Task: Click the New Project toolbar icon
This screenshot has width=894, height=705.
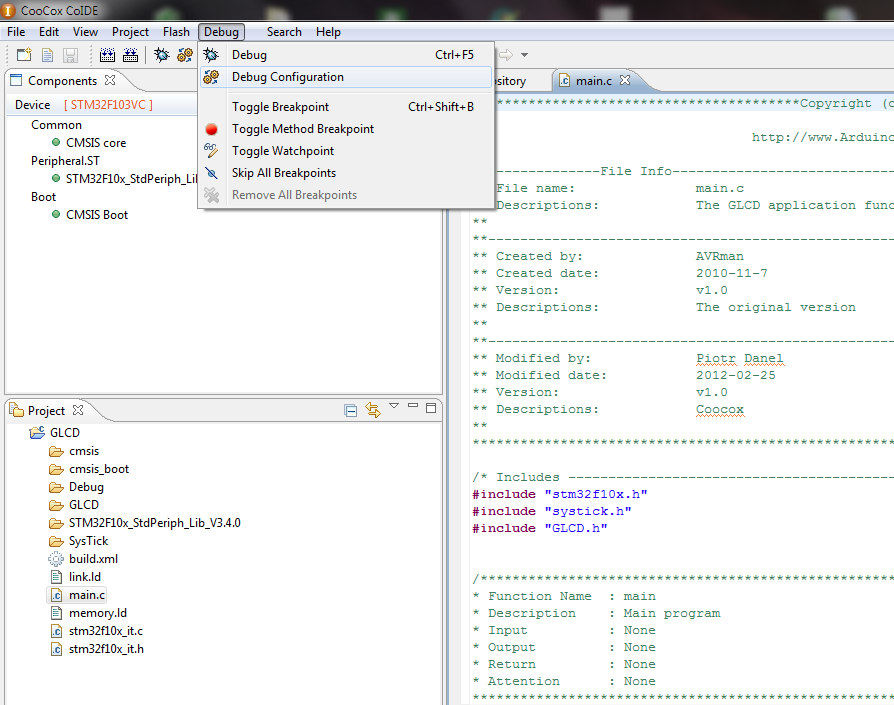Action: point(24,55)
